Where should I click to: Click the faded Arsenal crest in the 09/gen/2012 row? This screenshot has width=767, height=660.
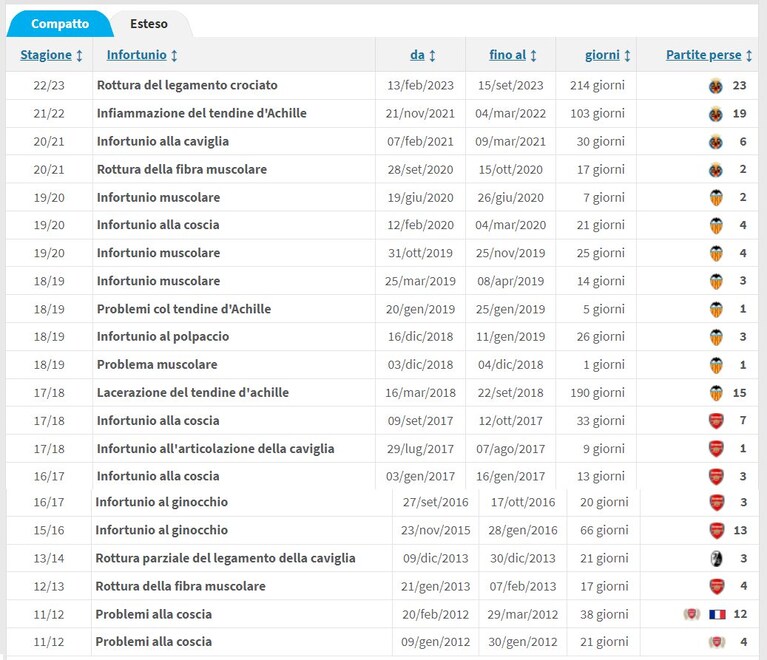(x=717, y=642)
